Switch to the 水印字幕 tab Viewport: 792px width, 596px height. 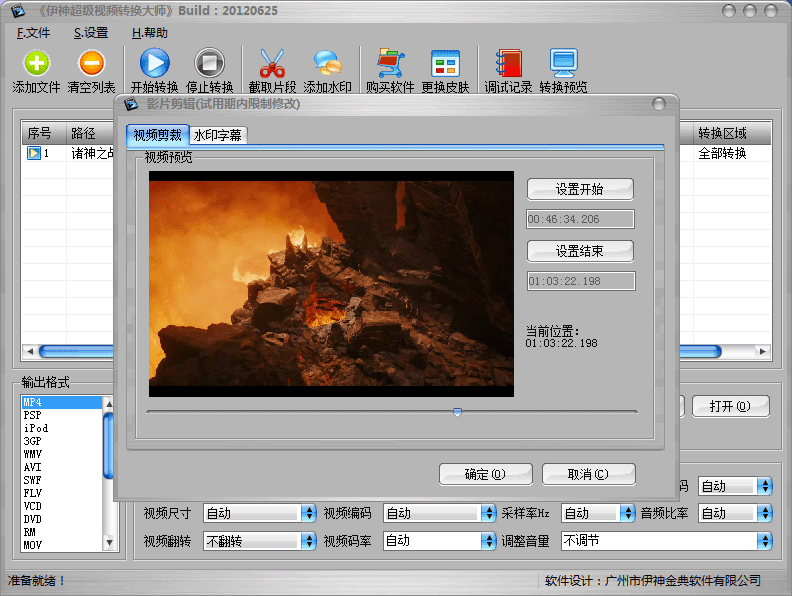point(217,135)
